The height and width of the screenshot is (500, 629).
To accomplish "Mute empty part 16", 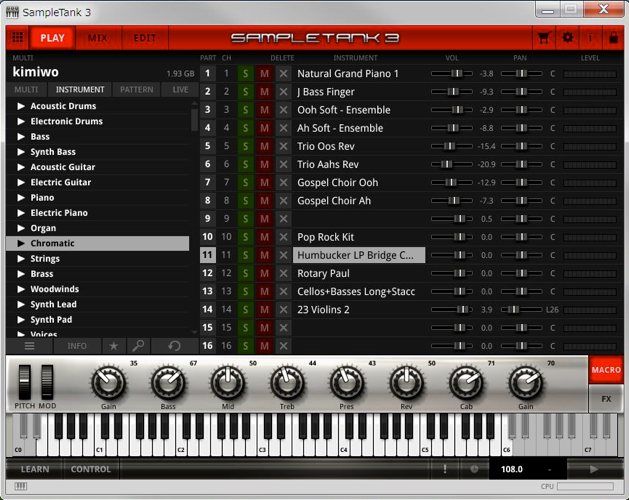I will 264,346.
